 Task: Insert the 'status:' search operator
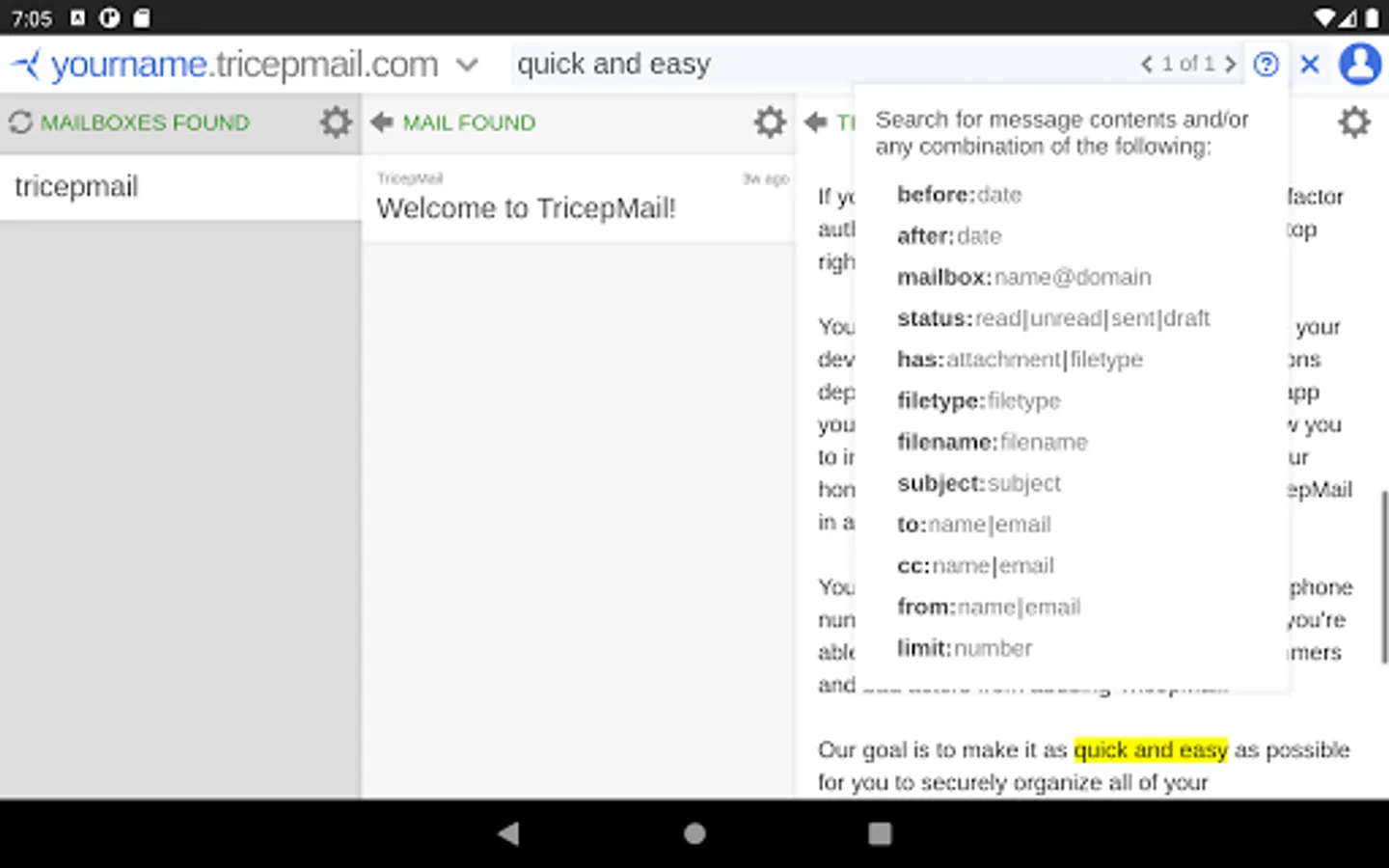coord(1053,318)
